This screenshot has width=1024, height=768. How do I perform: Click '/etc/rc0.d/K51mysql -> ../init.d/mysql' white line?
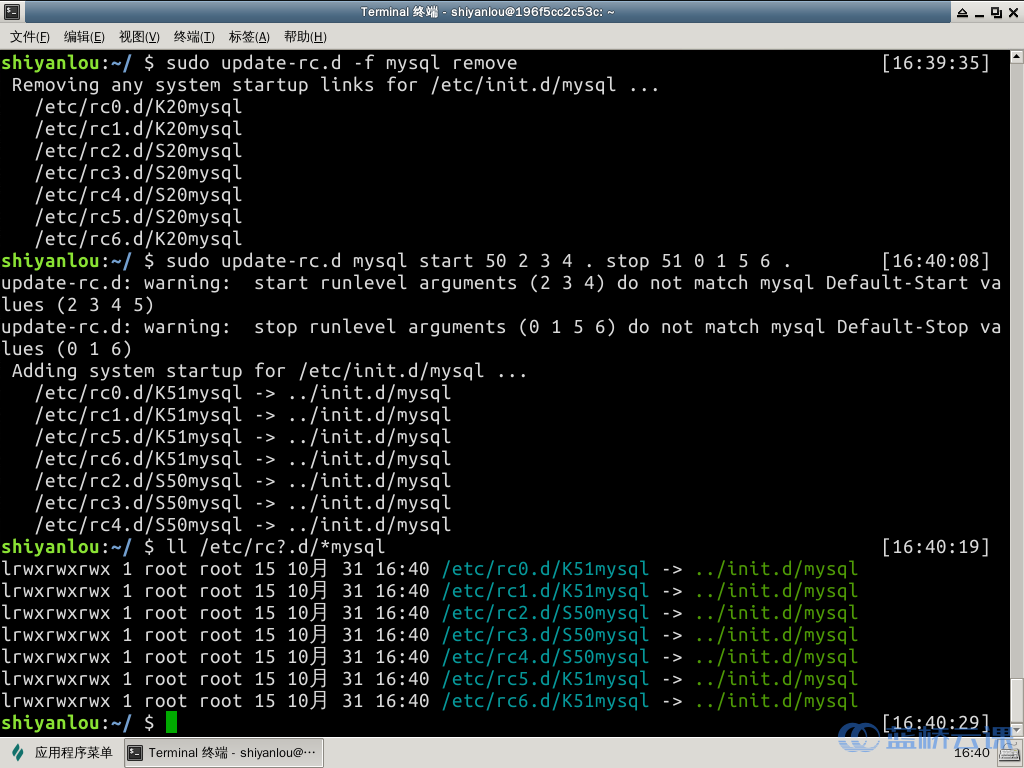[x=243, y=392]
